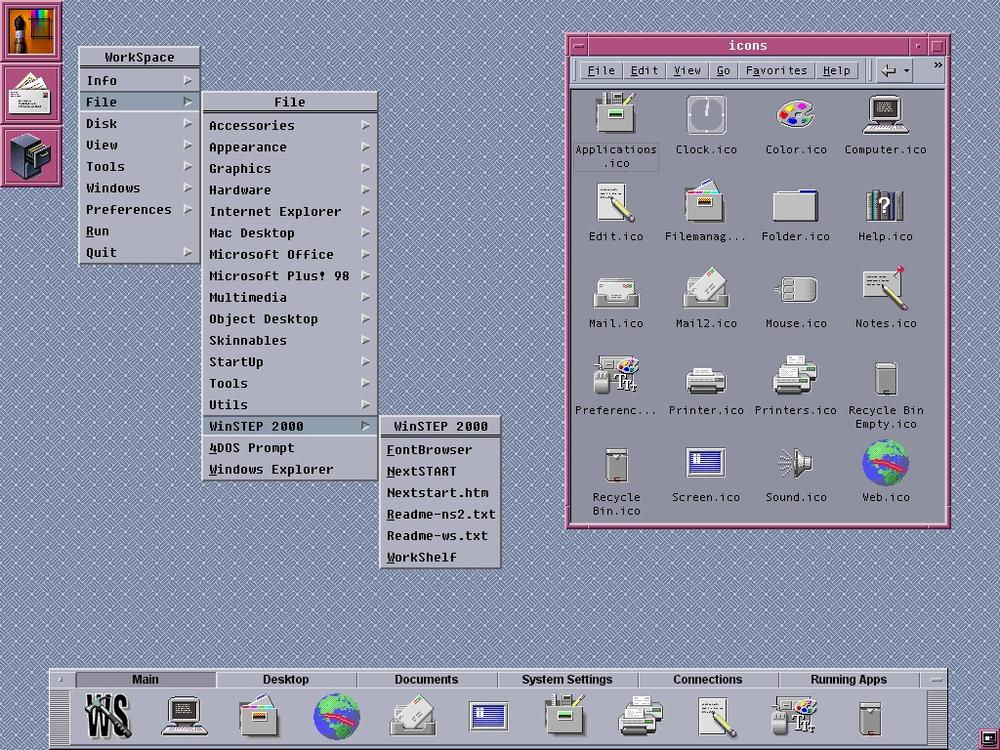Open the Back button dropdown arrow
This screenshot has width=1000, height=750.
[906, 71]
